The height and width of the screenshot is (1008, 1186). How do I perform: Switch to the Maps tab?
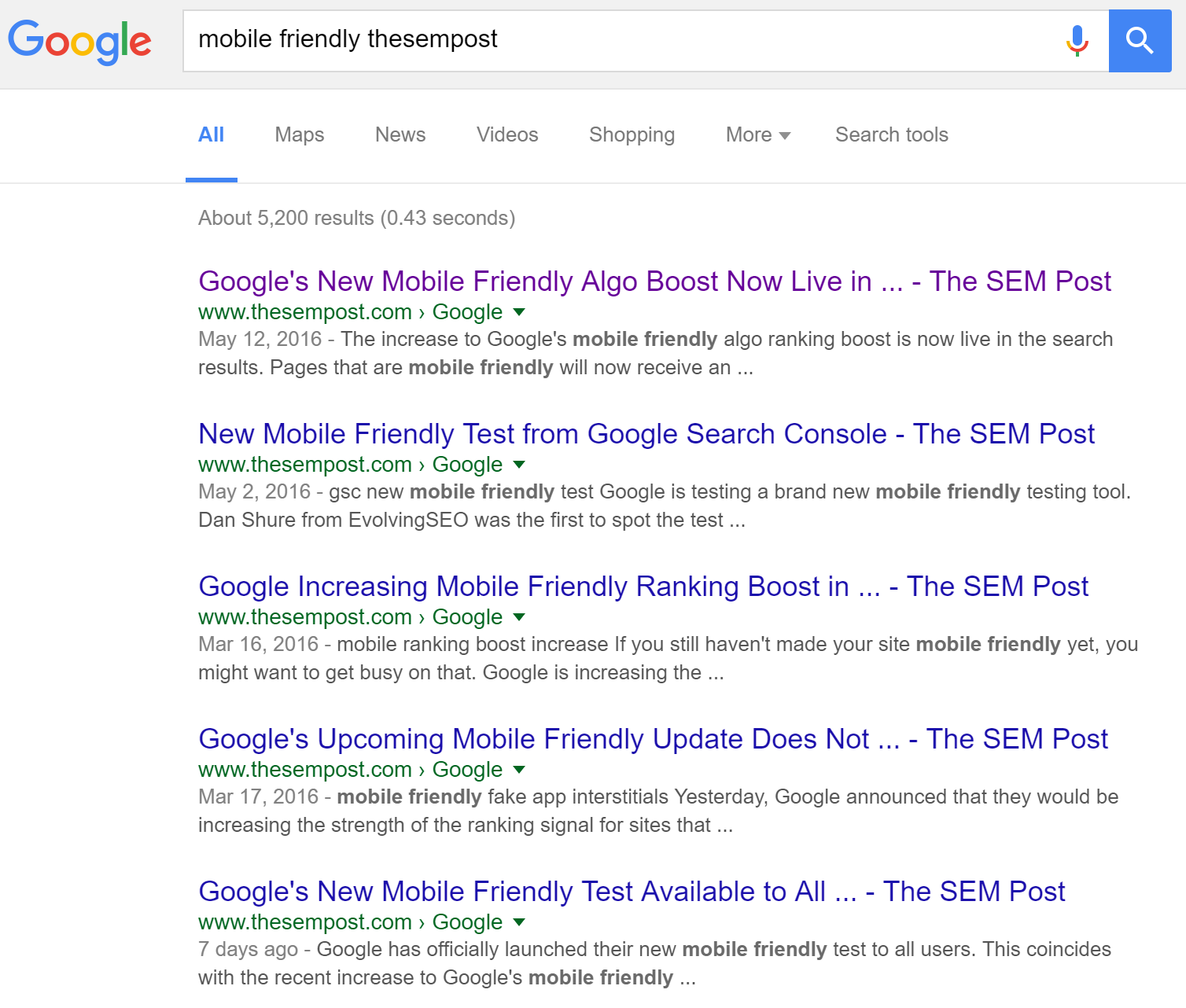[x=299, y=134]
